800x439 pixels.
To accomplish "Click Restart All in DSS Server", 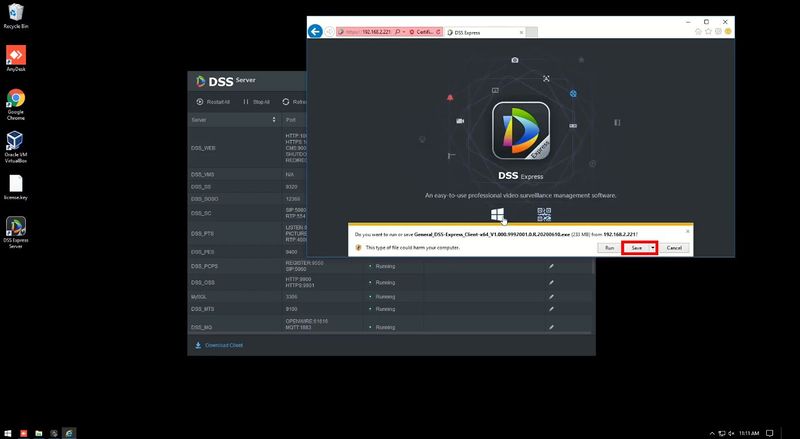I will (213, 102).
